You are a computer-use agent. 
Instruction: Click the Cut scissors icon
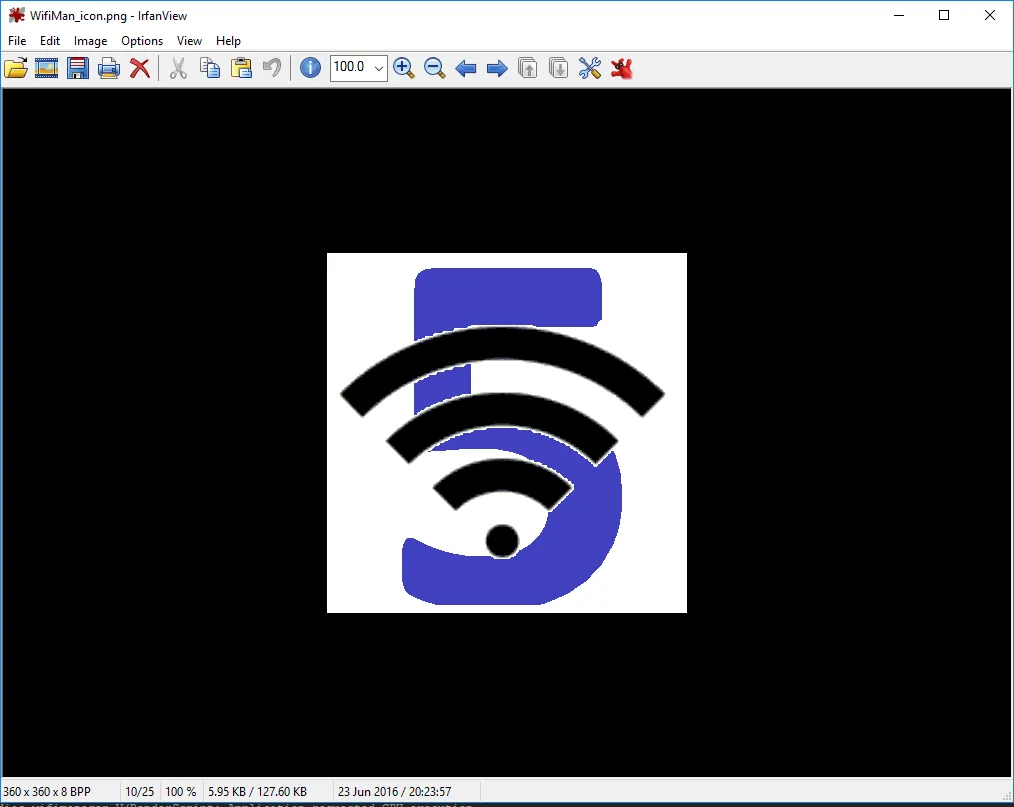pyautogui.click(x=178, y=68)
